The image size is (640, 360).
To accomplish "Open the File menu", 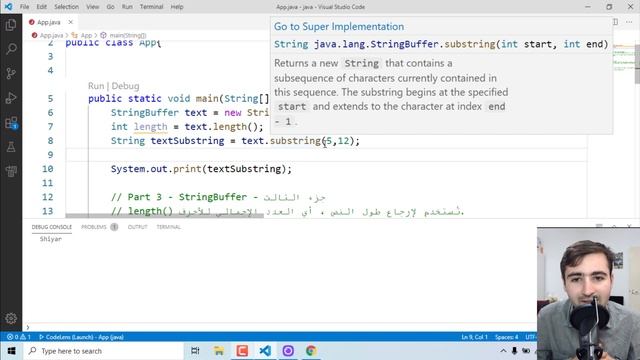I will pos(24,7).
